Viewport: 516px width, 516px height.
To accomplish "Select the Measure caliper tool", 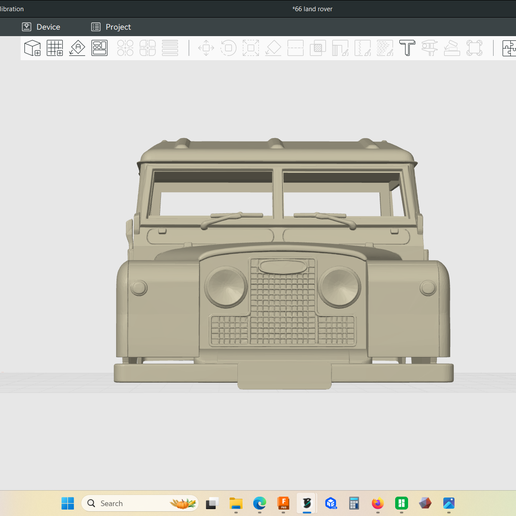I will click(429, 48).
